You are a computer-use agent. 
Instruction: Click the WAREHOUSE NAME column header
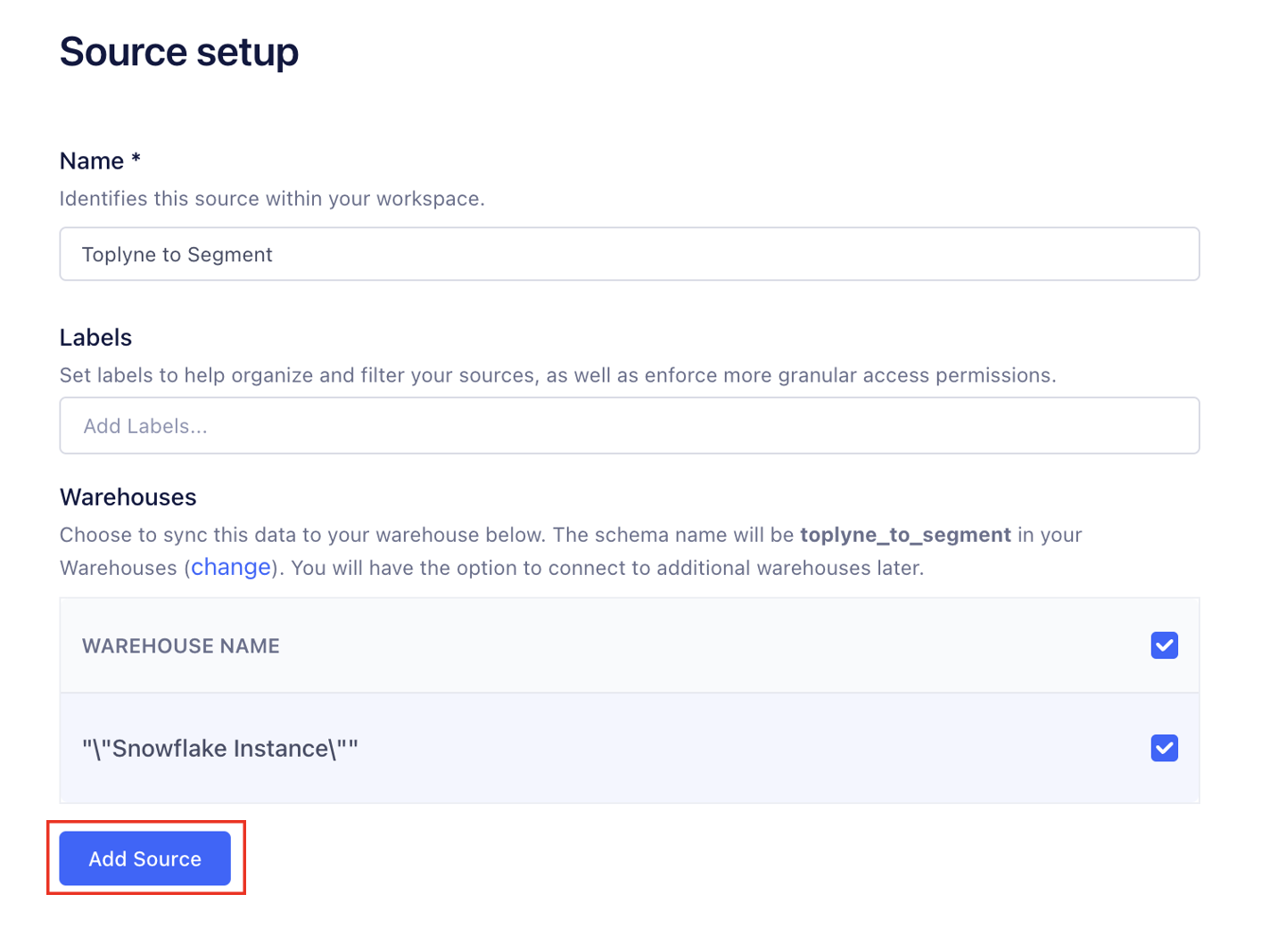point(181,646)
